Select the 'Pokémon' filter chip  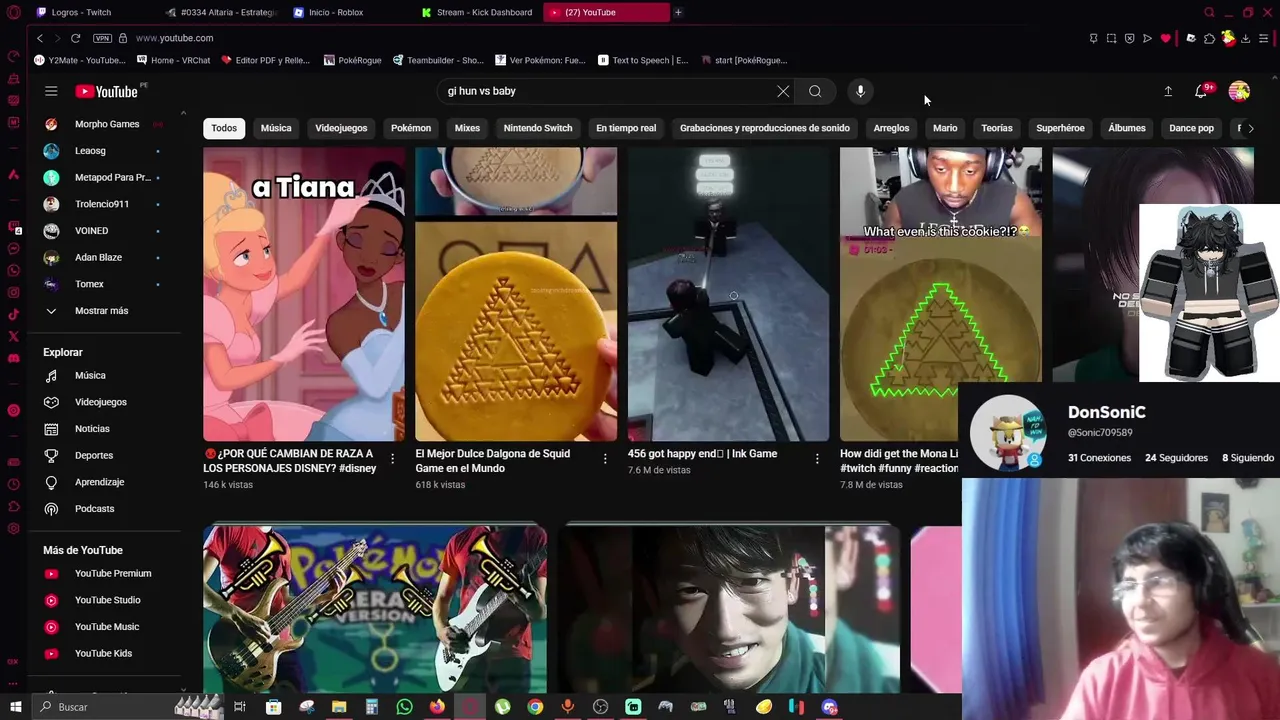(x=411, y=128)
